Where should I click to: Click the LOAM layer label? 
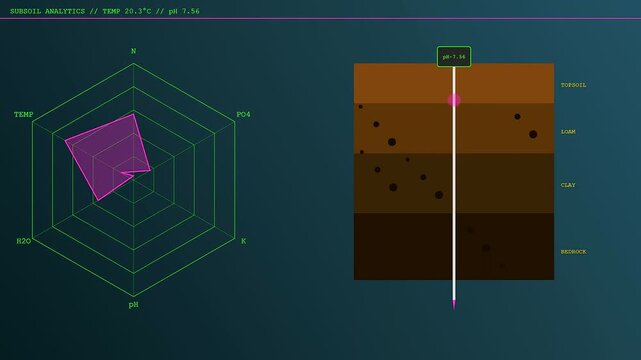568,132
